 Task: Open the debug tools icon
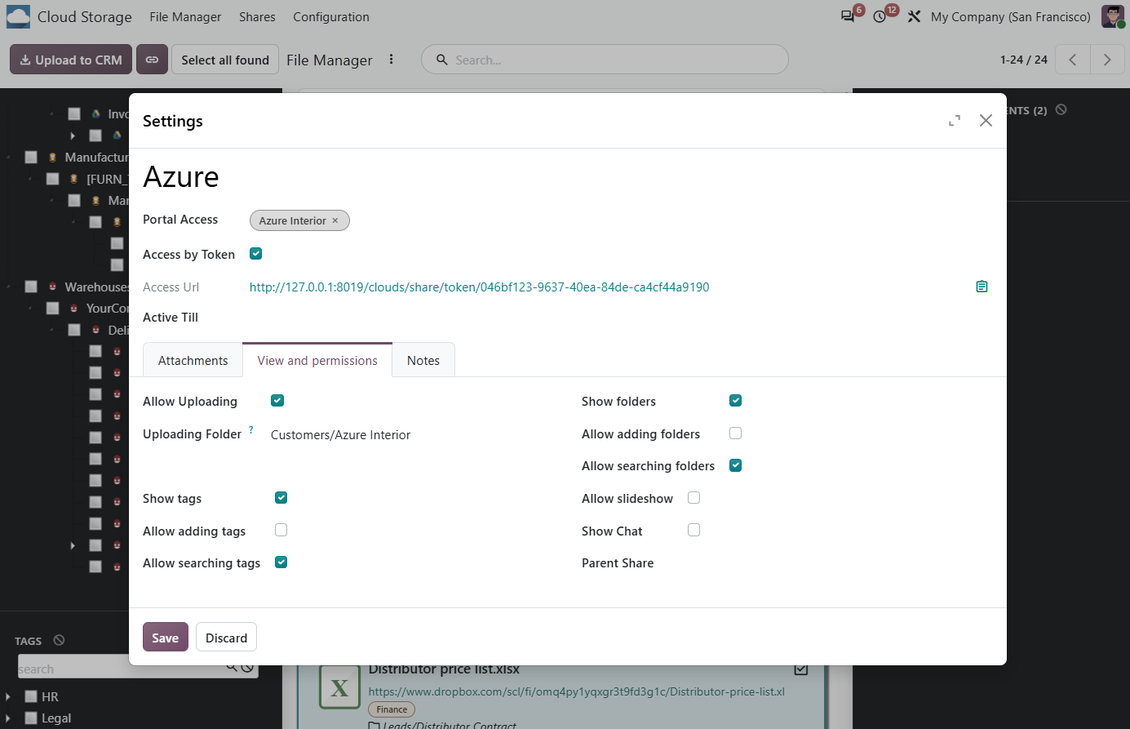tap(914, 16)
